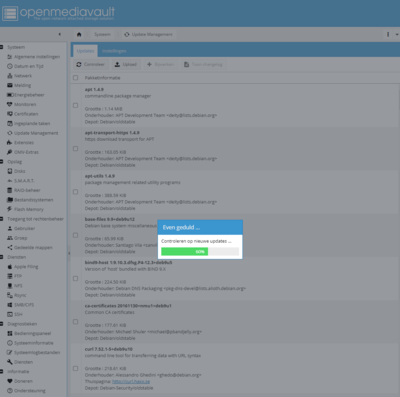Open Netwerk settings via its sidebar icon
The image size is (400, 397).
10,76
